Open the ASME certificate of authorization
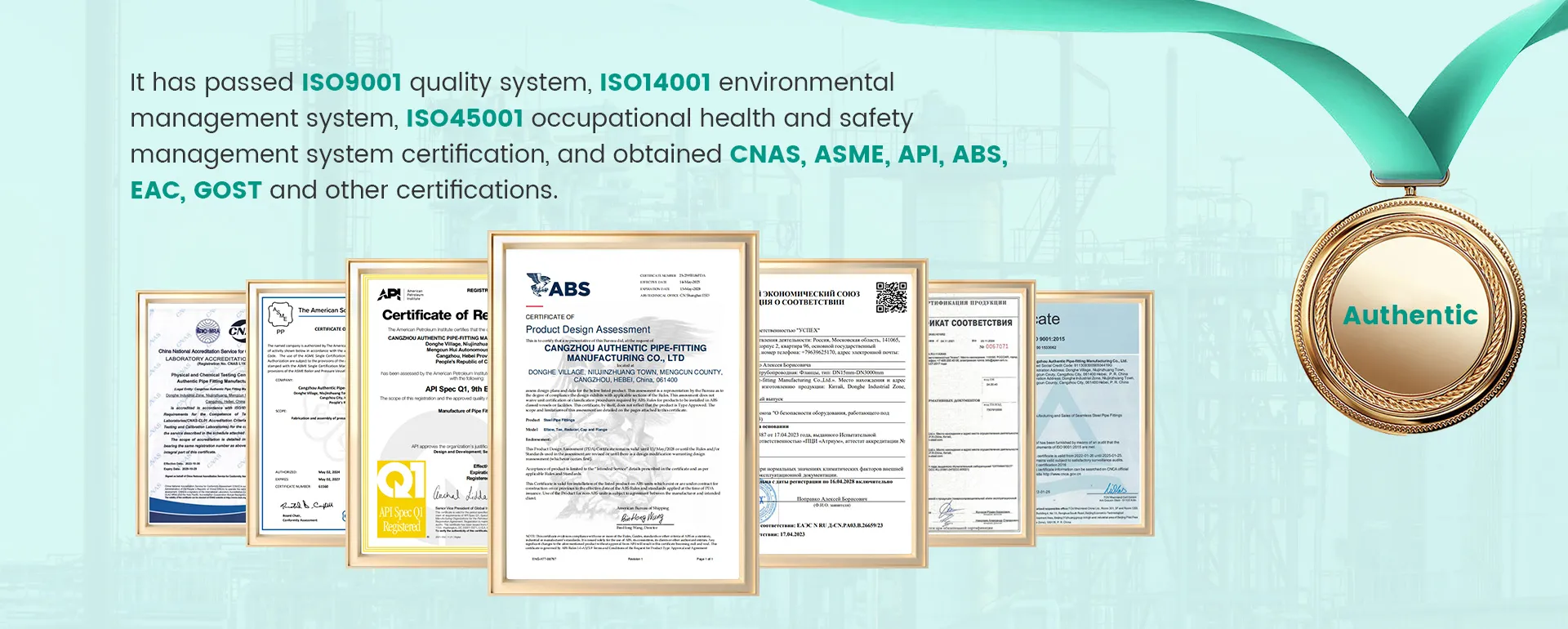 (x=296, y=413)
